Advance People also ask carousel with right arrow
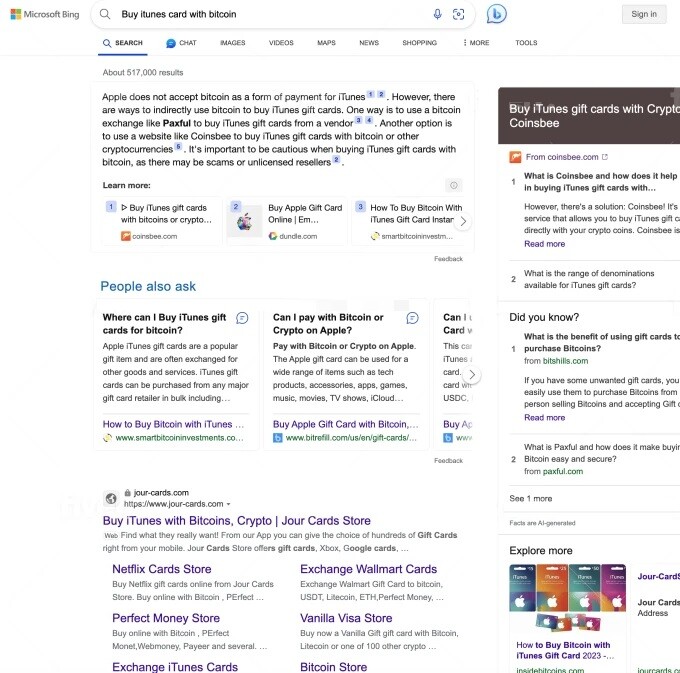 tap(472, 375)
